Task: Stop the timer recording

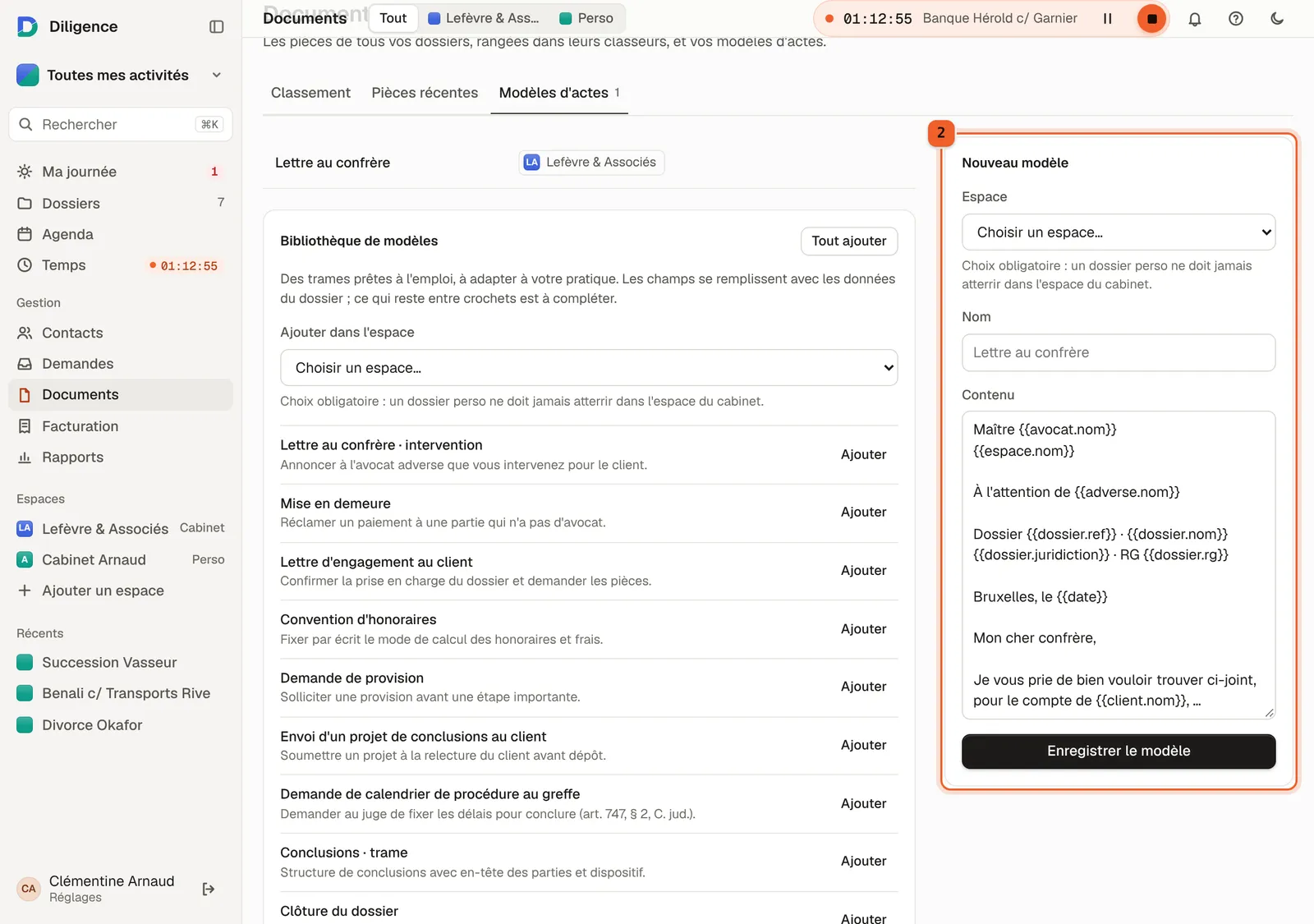Action: pos(1151,18)
